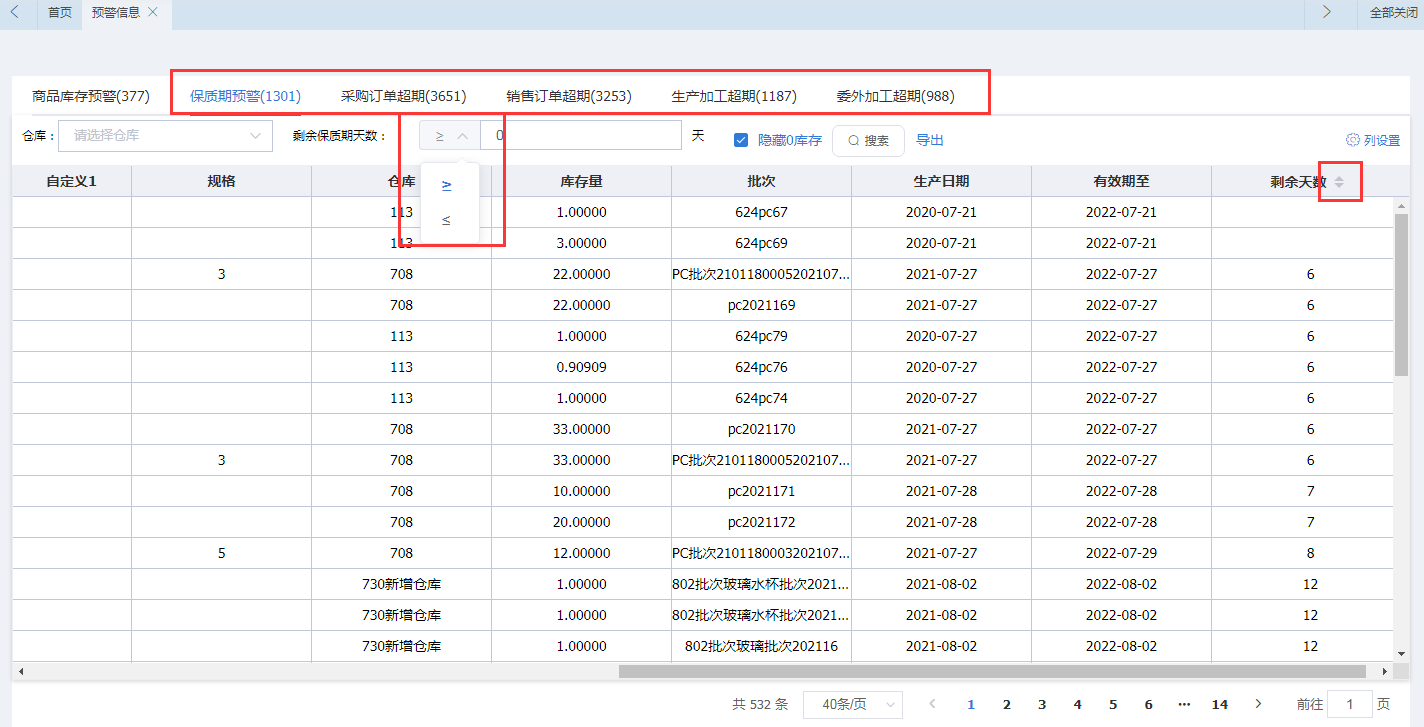The height and width of the screenshot is (727, 1424).
Task: Choose the ≥ option in the list
Action: [x=447, y=185]
